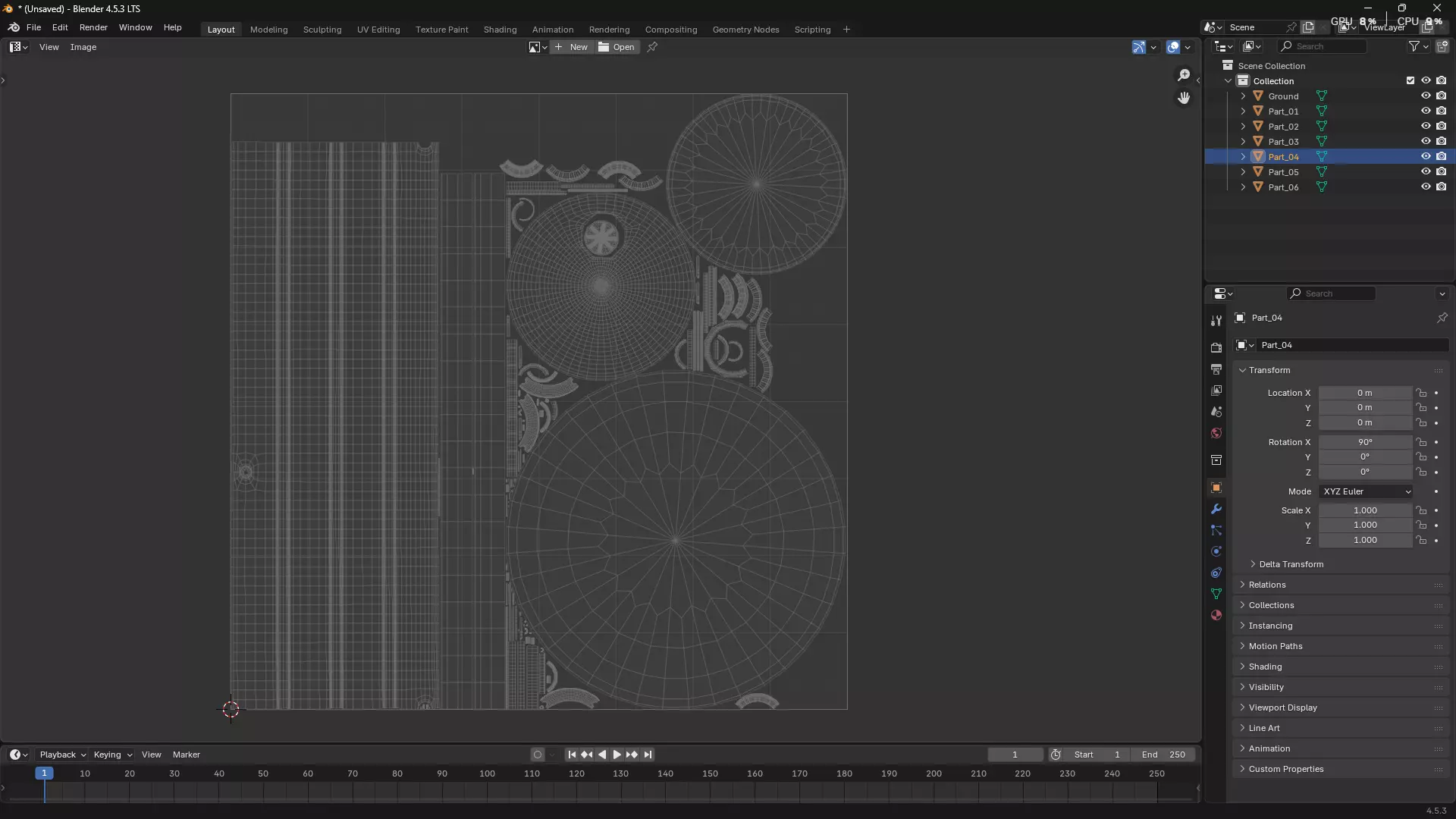
Task: Open the Modifiers properties tab (wrench)
Action: point(1216,509)
